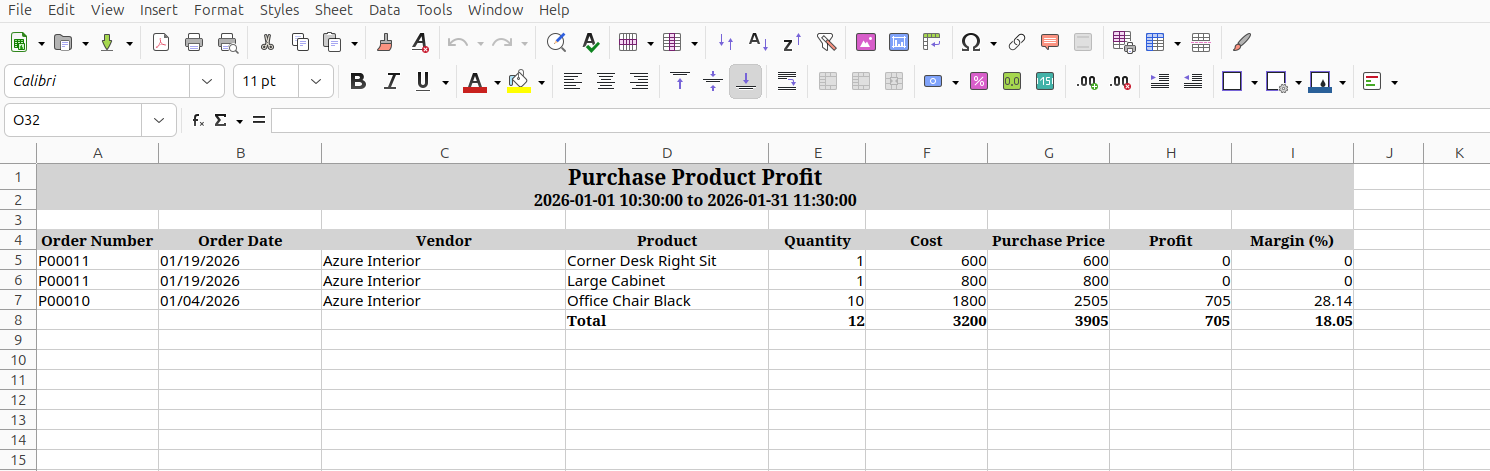The image size is (1490, 471).
Task: Apply red font color
Action: click(x=475, y=81)
